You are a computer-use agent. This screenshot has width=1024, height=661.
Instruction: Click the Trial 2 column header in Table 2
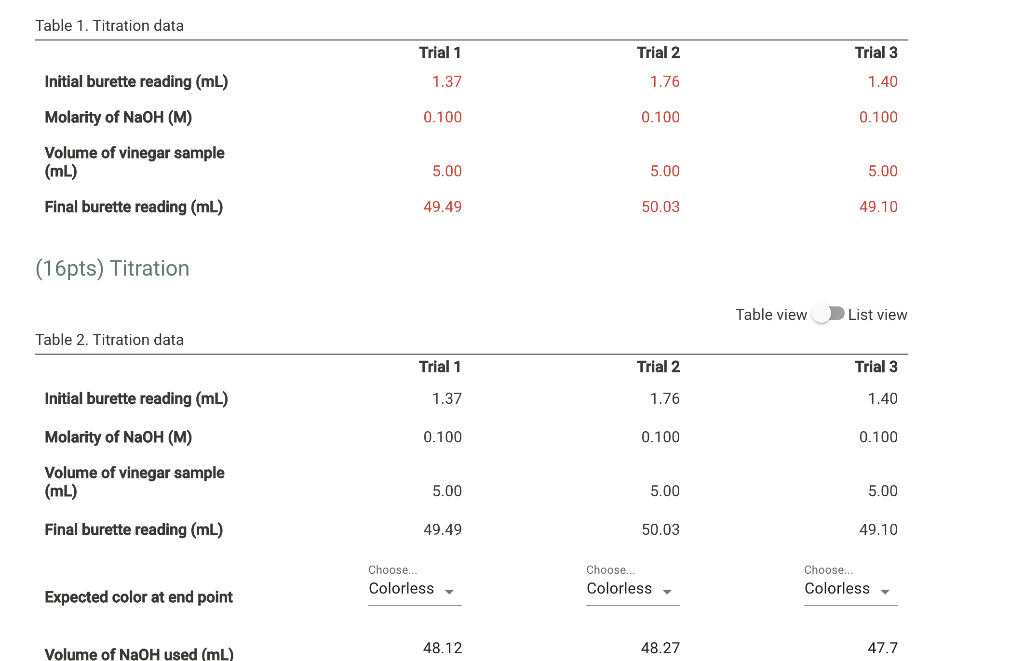point(658,367)
